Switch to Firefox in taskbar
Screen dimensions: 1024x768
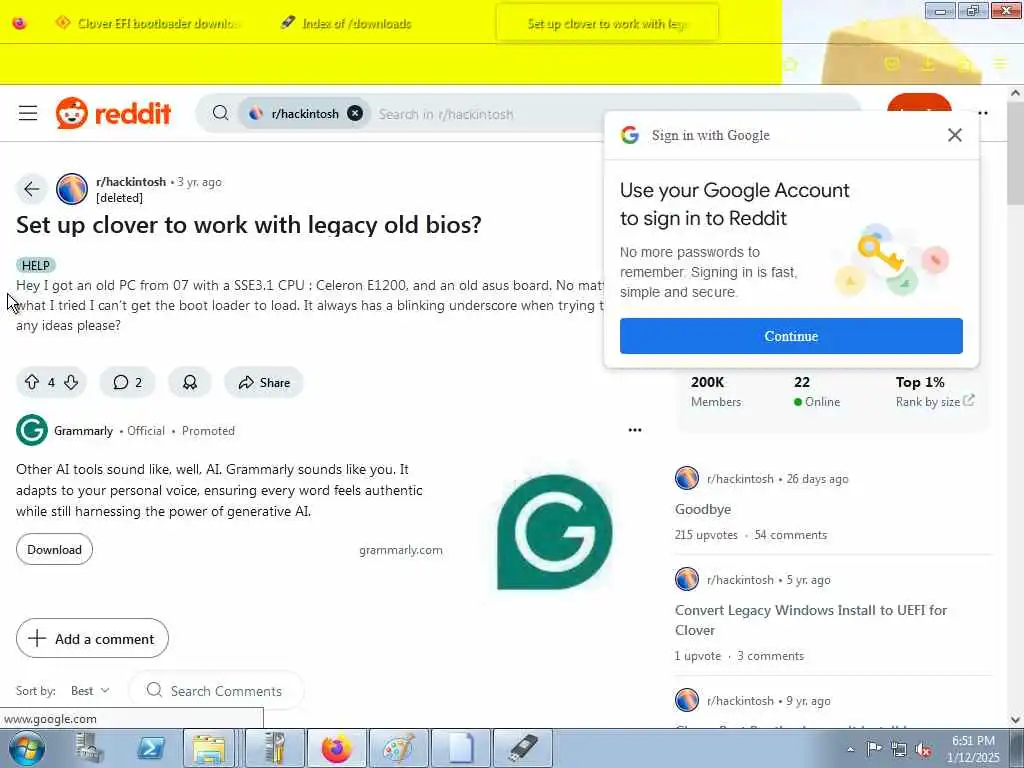[336, 748]
